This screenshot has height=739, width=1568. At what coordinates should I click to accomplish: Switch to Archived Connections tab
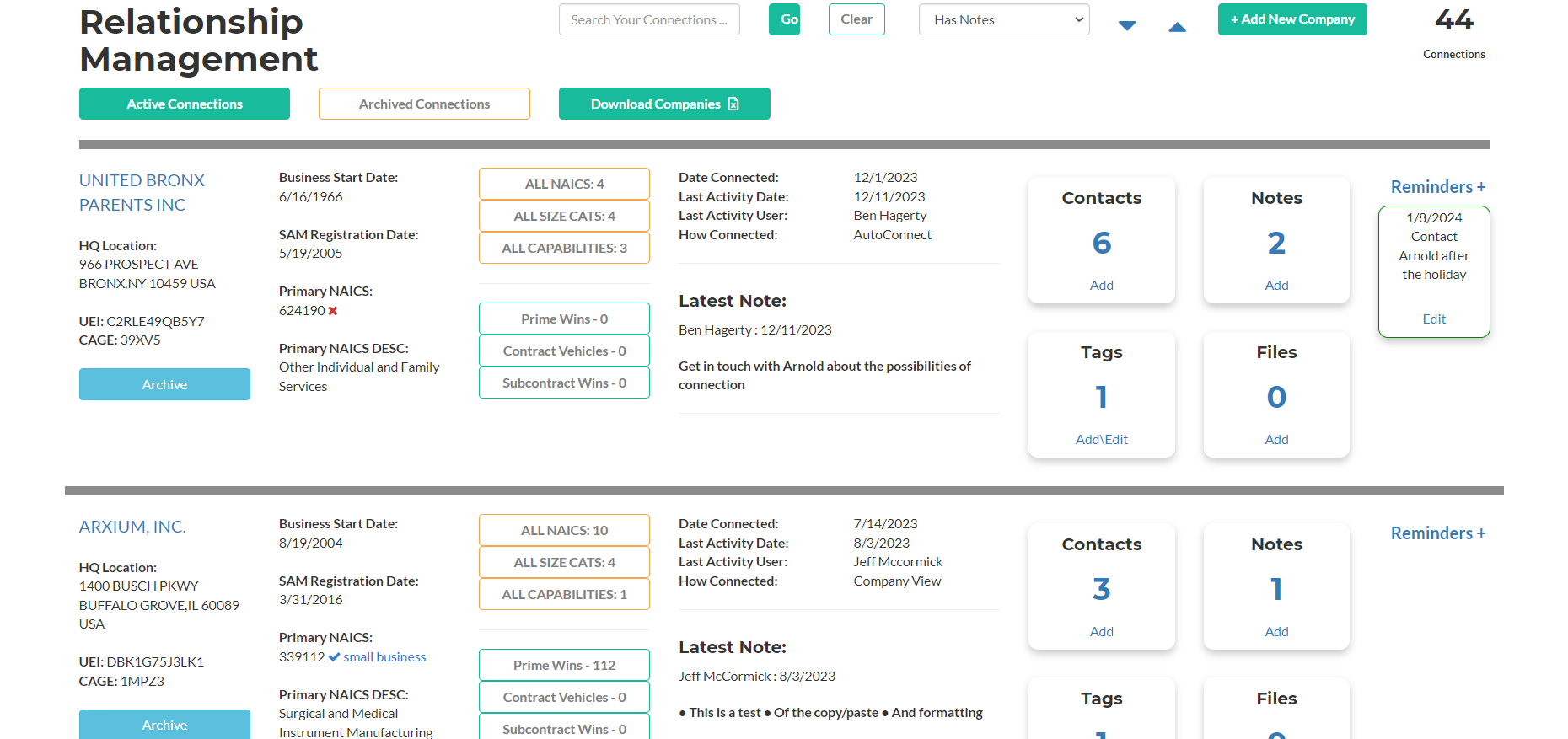[424, 104]
